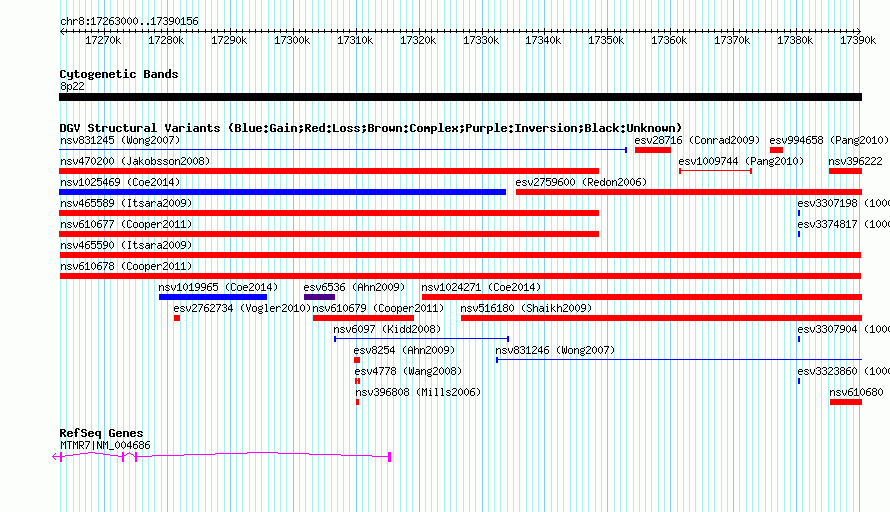
Task: Open the esv1009744 (Pang2010) variant label
Action: (741, 161)
